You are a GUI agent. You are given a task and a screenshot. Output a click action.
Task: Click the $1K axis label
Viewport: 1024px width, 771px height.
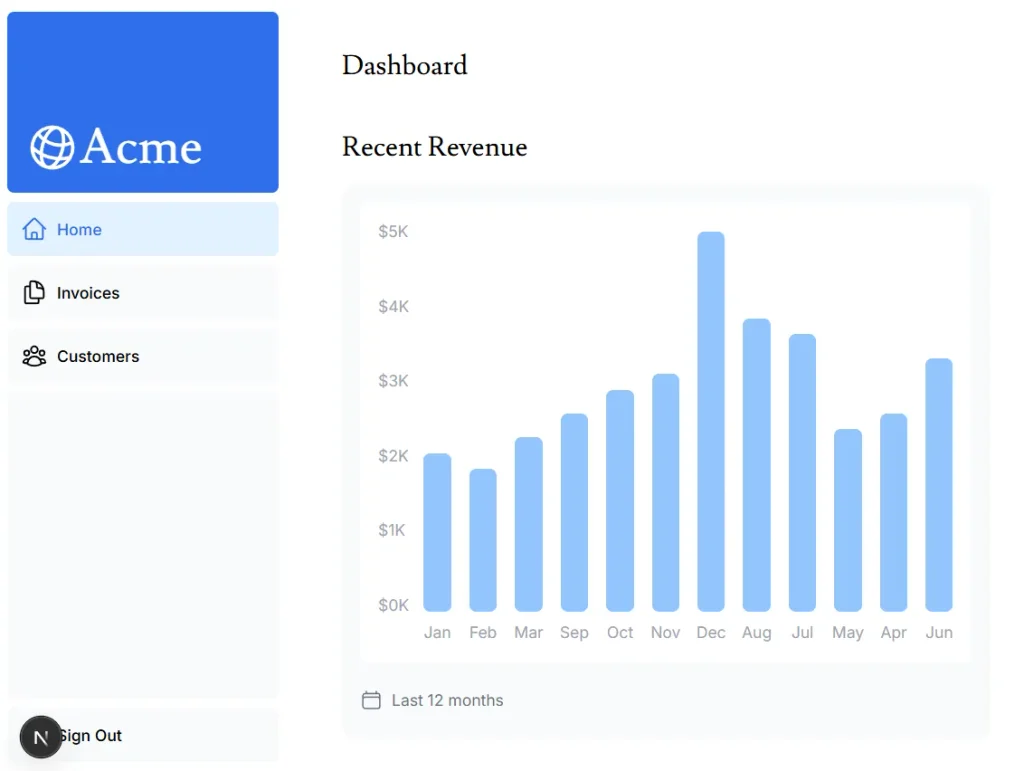click(x=392, y=530)
